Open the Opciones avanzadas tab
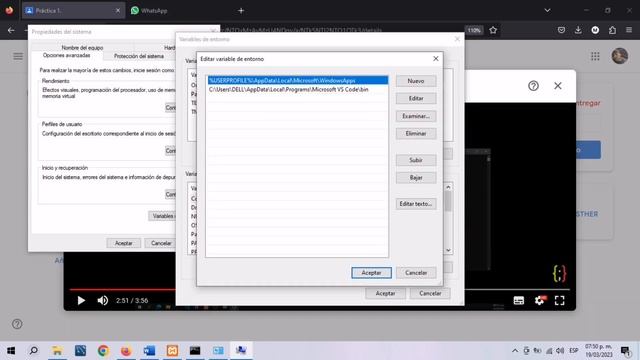This screenshot has width=640, height=360. tap(67, 56)
